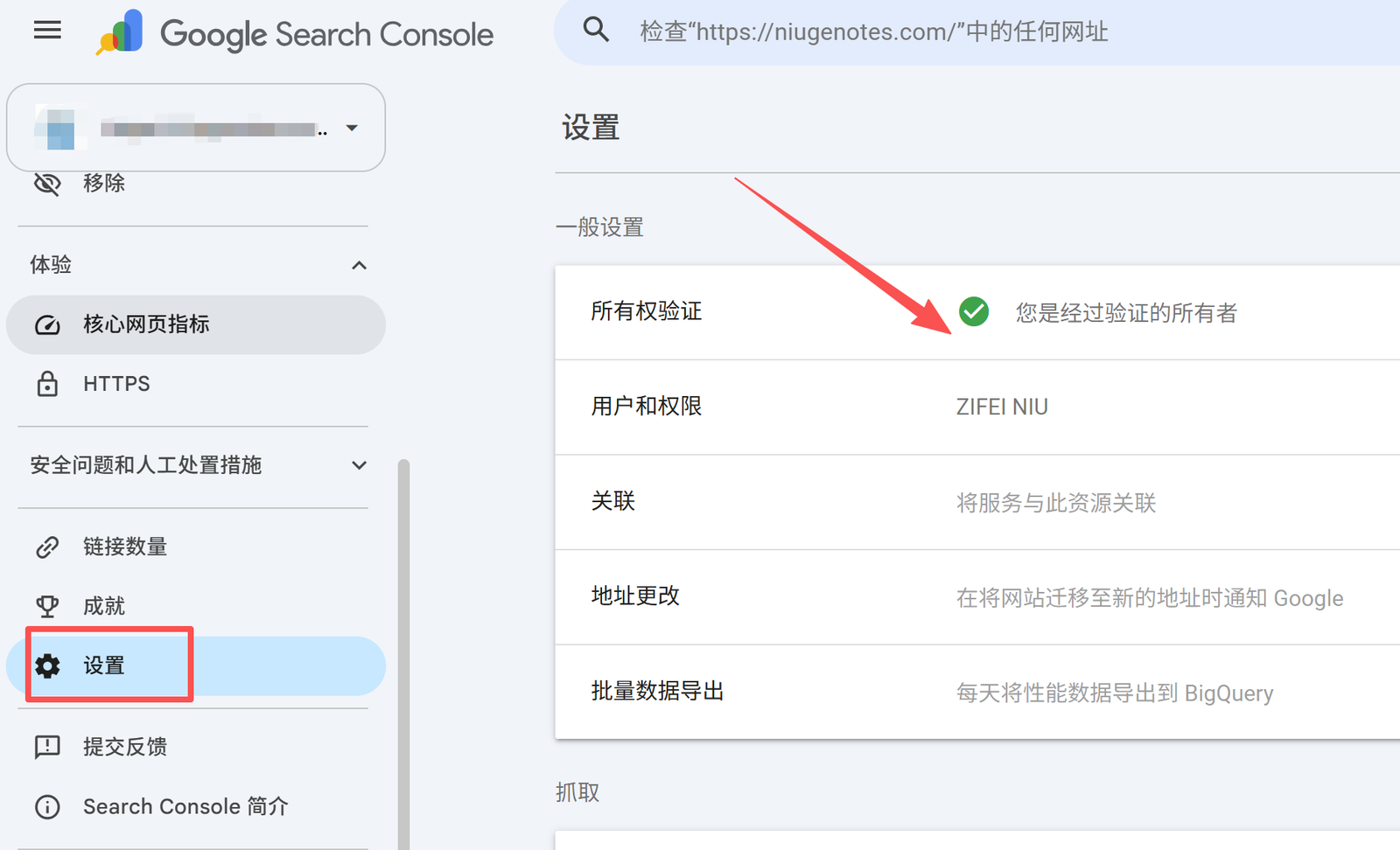Click the info icon for Search Console 简介
The image size is (1400, 850).
tap(47, 806)
